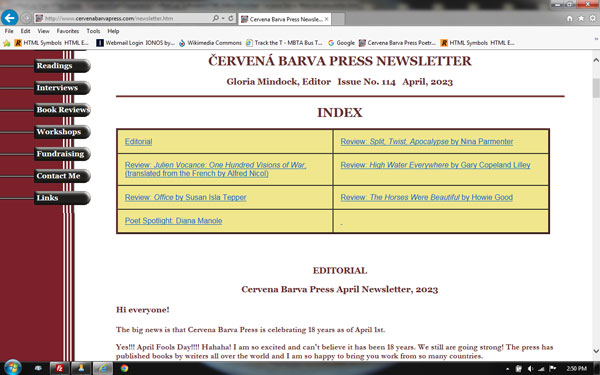Image resolution: width=600 pixels, height=375 pixels.
Task: Open favorites with the star icon
Action: click(581, 18)
